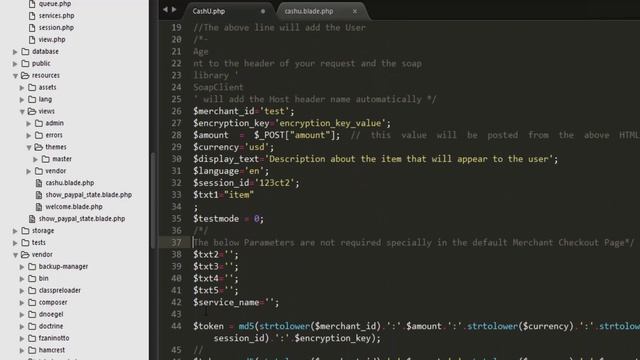The height and width of the screenshot is (360, 640).
Task: Collapse the top-level vendor folder
Action: click(15, 255)
